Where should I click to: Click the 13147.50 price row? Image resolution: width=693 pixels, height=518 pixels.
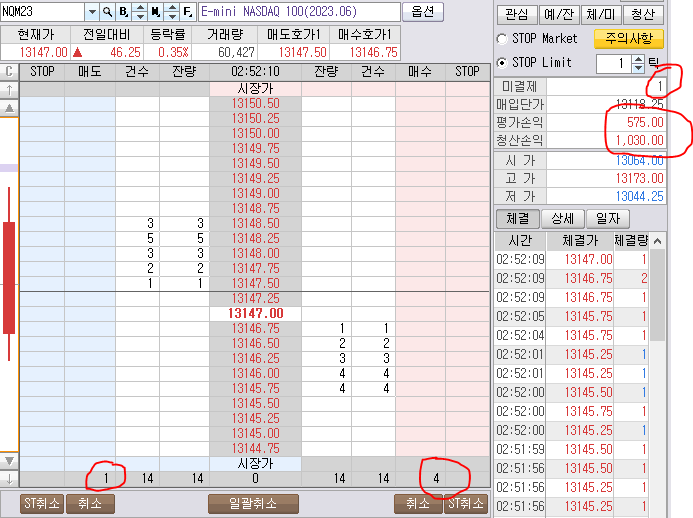(255, 283)
